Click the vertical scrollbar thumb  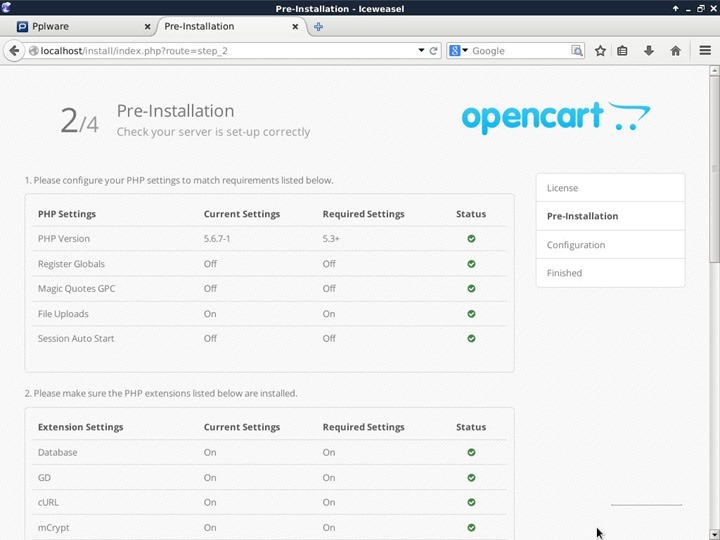pyautogui.click(x=714, y=170)
